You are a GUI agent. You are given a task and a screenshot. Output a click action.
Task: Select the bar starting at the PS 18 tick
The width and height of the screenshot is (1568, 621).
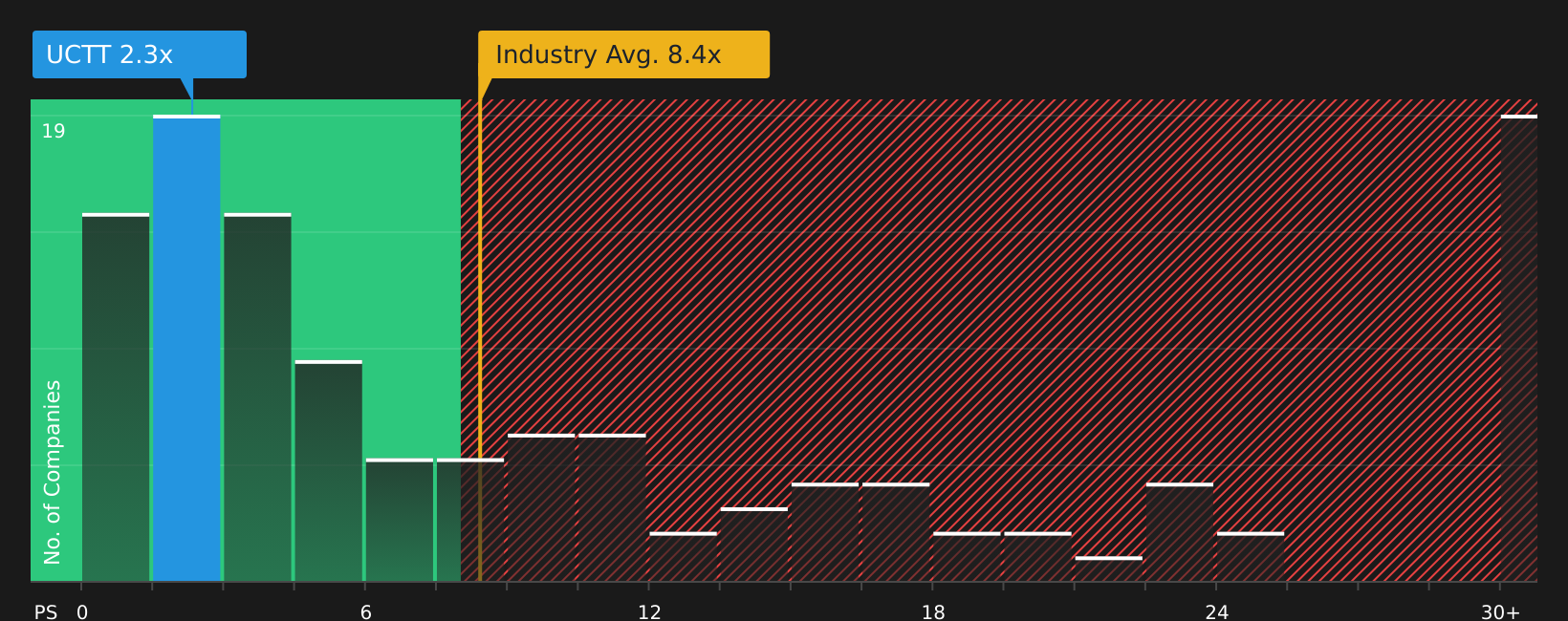coord(967,556)
